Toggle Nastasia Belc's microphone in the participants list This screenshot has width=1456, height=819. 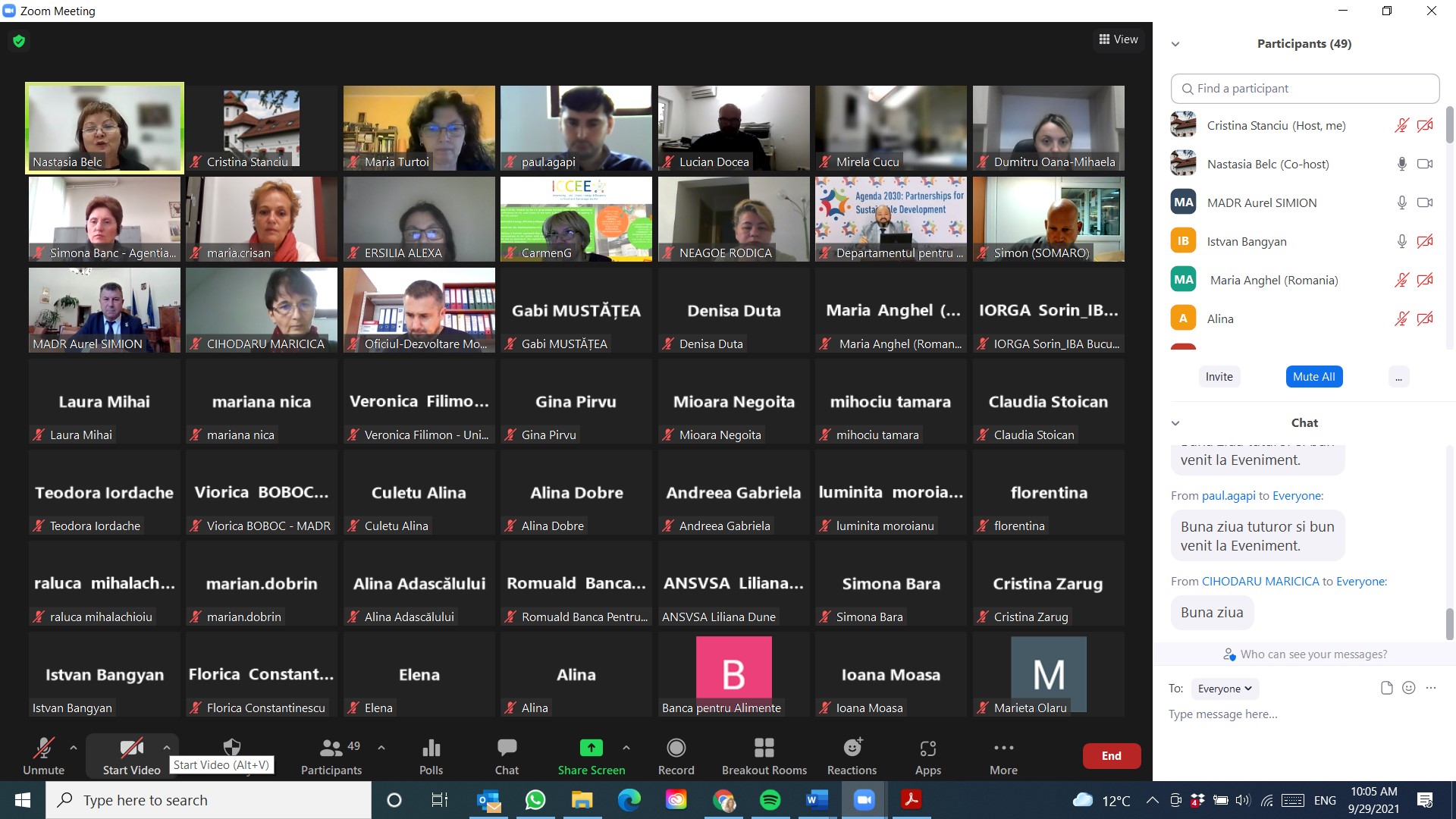(x=1401, y=164)
